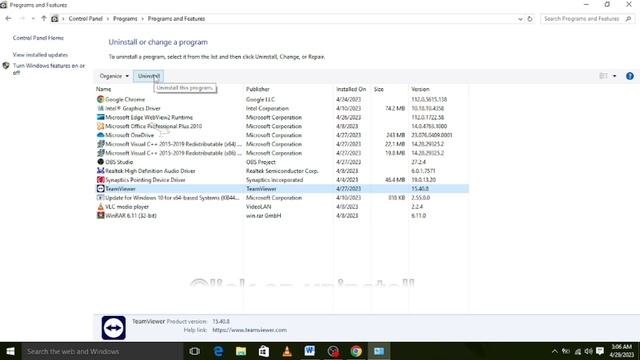Screen dimensions: 640x360
Task: Open Task View on the taskbar
Action: tap(195, 351)
